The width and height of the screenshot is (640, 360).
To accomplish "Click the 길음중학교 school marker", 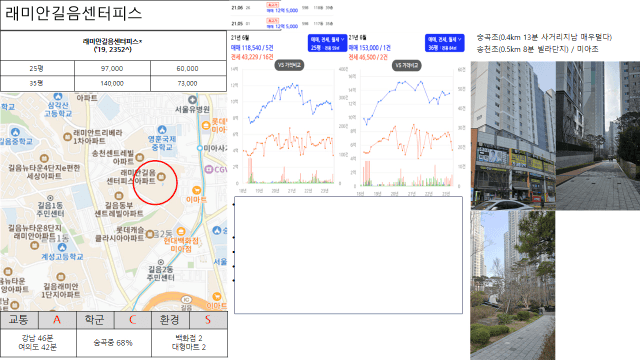I will [x=16, y=132].
